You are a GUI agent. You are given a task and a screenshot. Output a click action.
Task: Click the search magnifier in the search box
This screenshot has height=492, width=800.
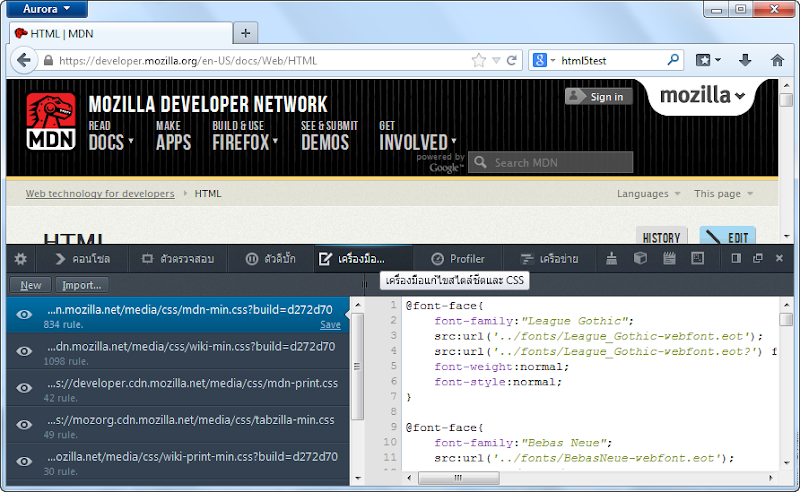click(673, 60)
